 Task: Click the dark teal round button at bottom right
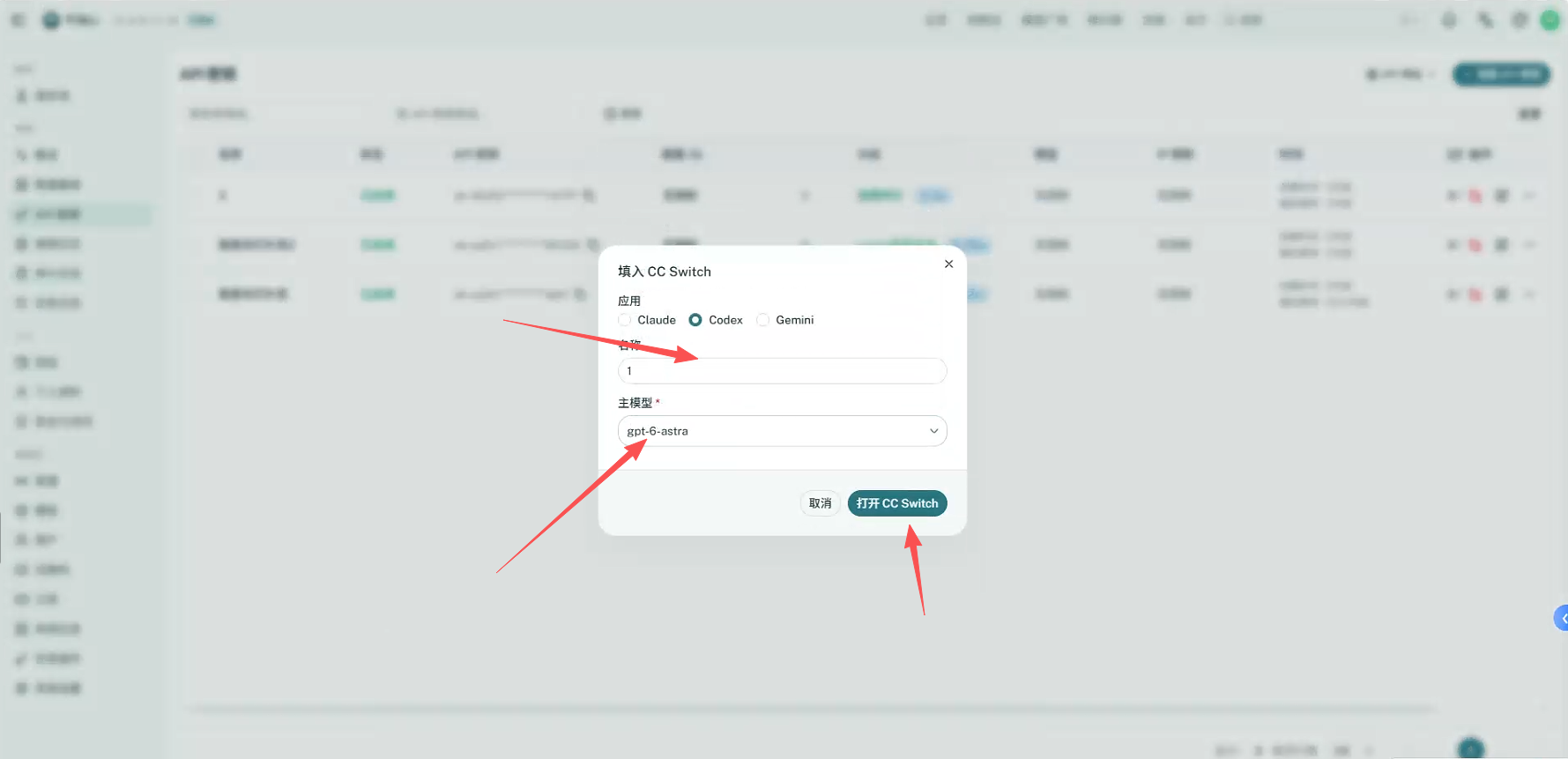coord(1471,749)
